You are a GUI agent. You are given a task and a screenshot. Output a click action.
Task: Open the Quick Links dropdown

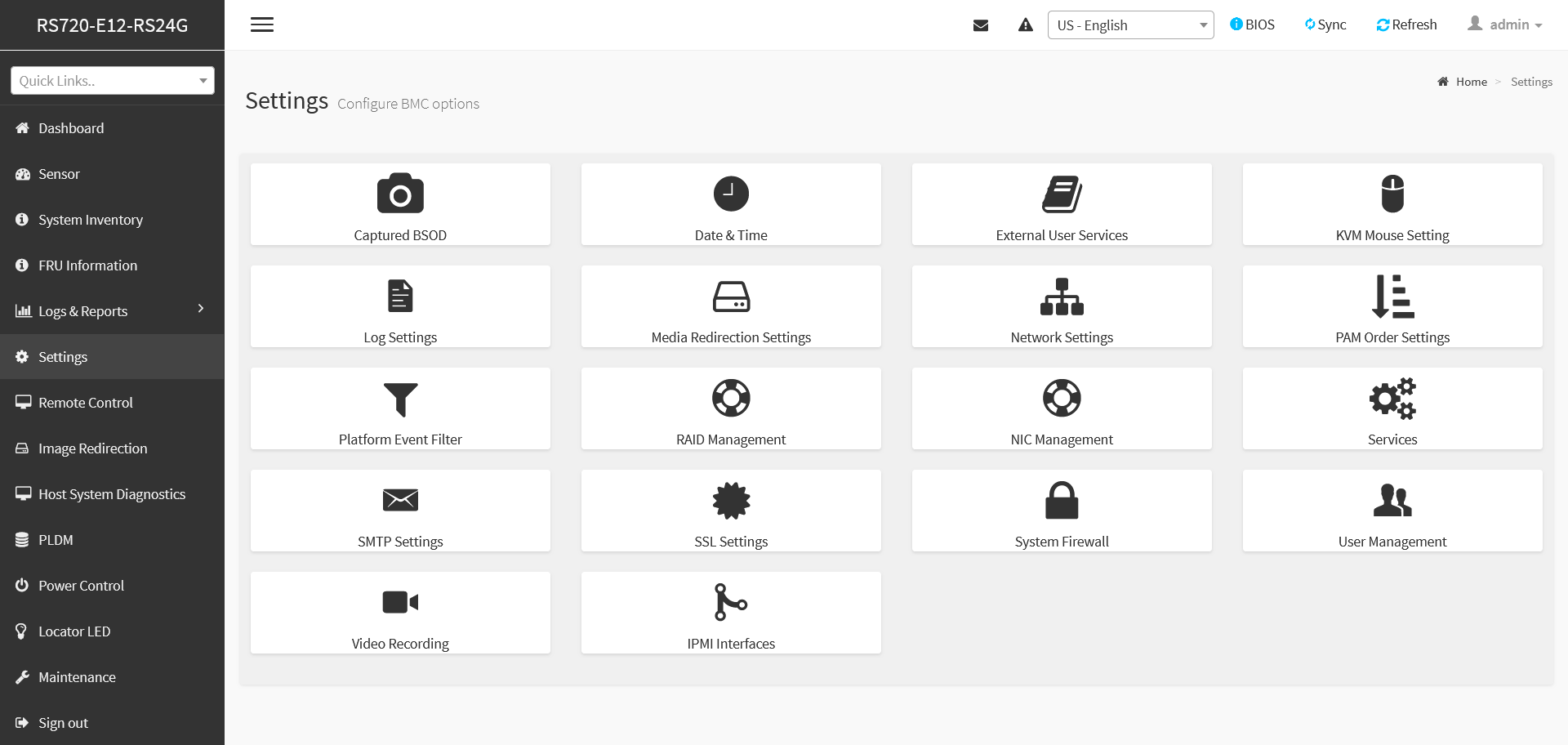click(113, 81)
